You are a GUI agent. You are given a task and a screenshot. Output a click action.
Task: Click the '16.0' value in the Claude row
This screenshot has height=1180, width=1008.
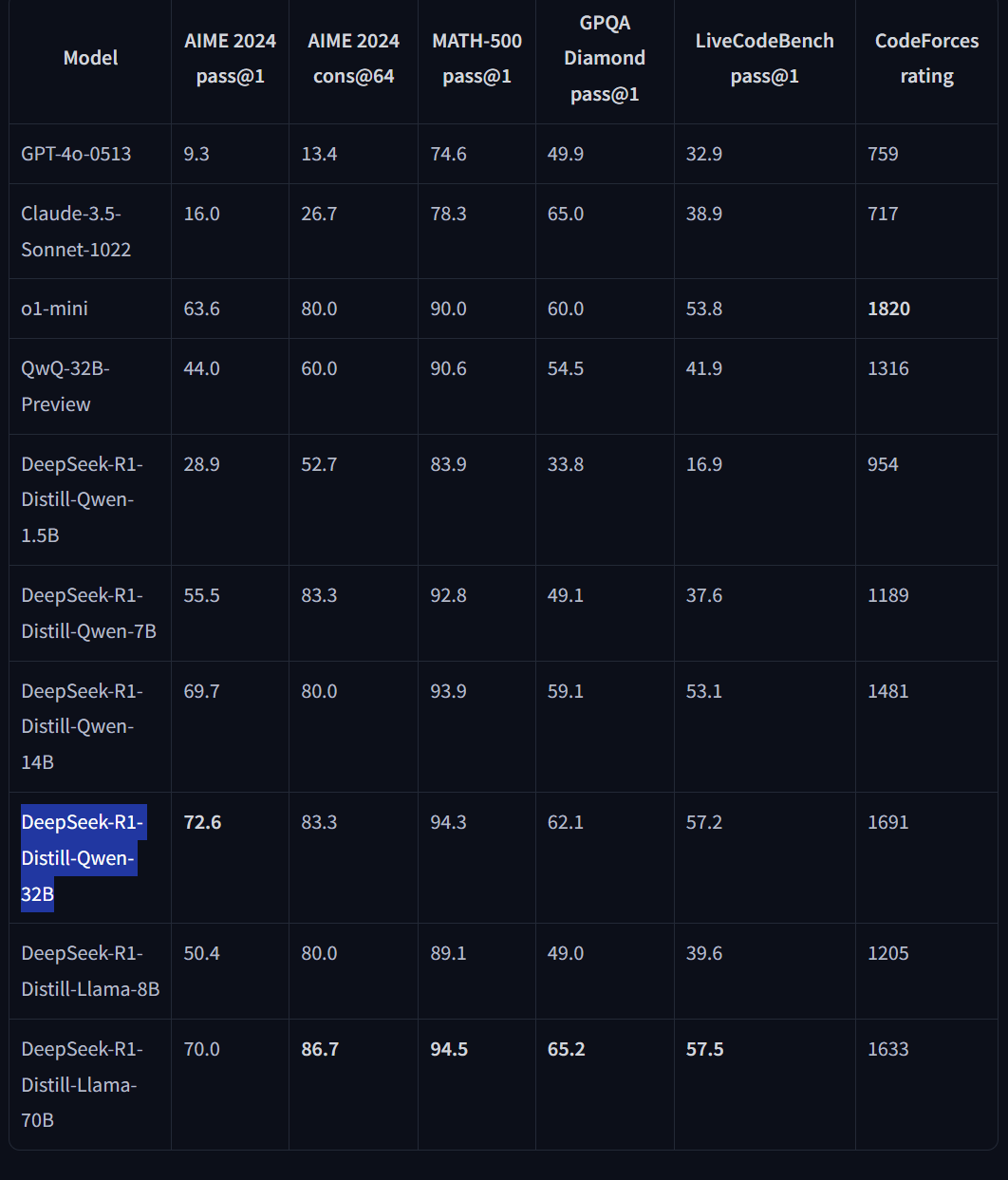click(x=201, y=214)
